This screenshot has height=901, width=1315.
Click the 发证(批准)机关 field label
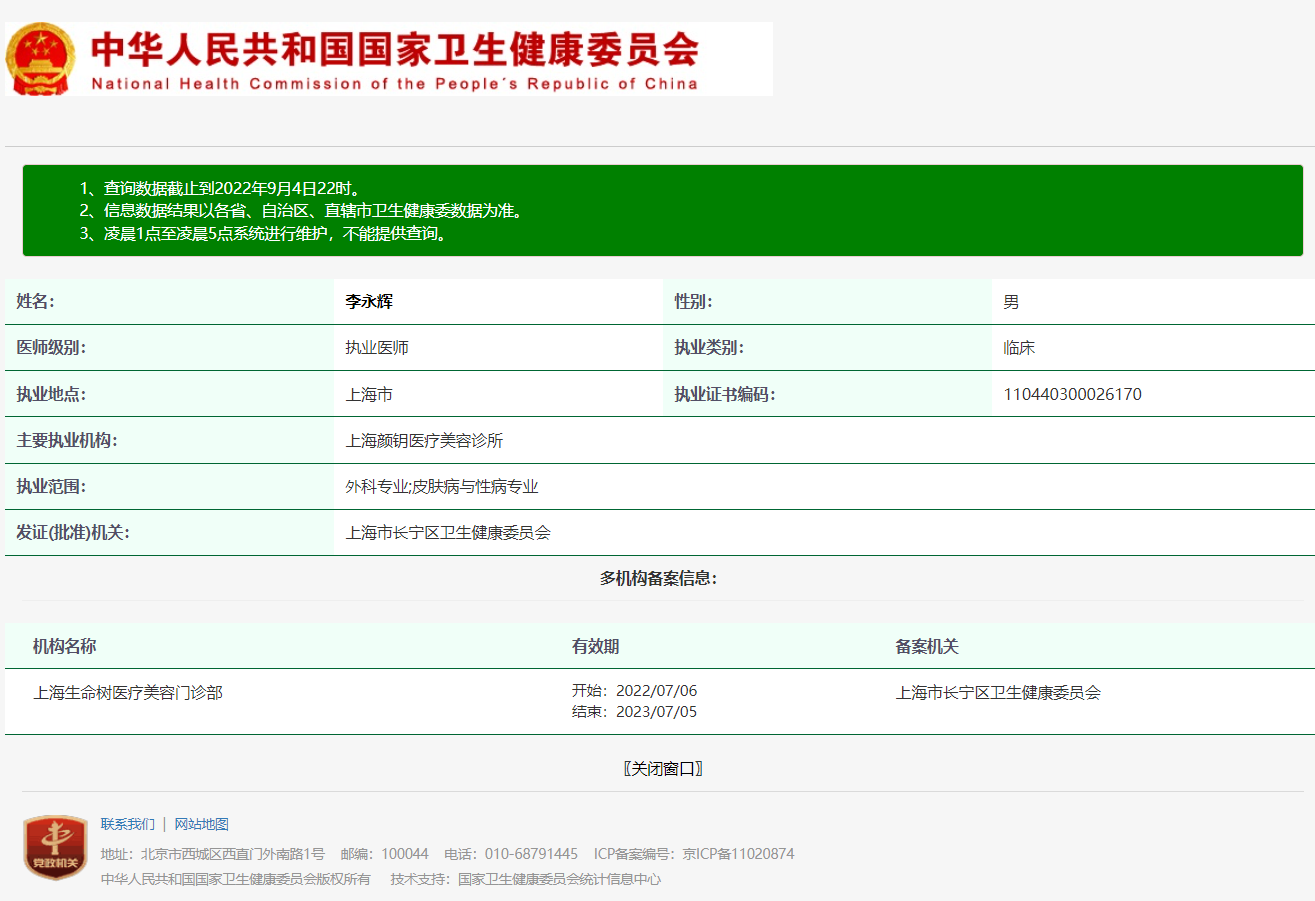[x=73, y=532]
